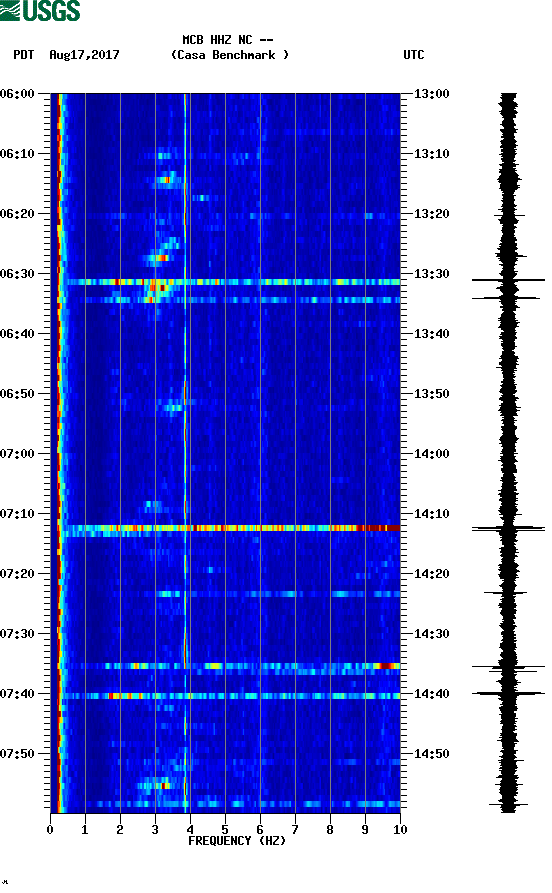Click the '07:40' PDT time label
Image resolution: width=552 pixels, height=893 pixels.
point(18,694)
